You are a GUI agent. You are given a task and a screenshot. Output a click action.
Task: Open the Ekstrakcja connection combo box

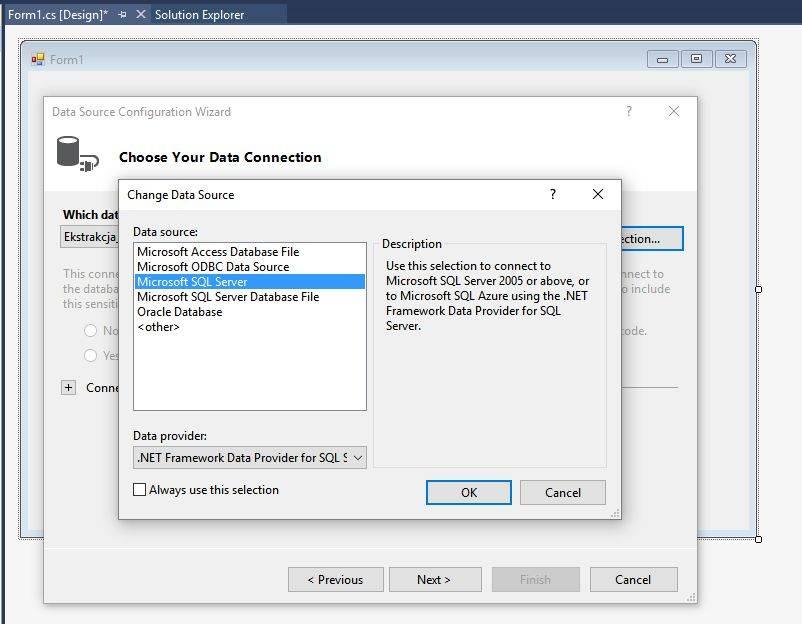click(x=90, y=237)
